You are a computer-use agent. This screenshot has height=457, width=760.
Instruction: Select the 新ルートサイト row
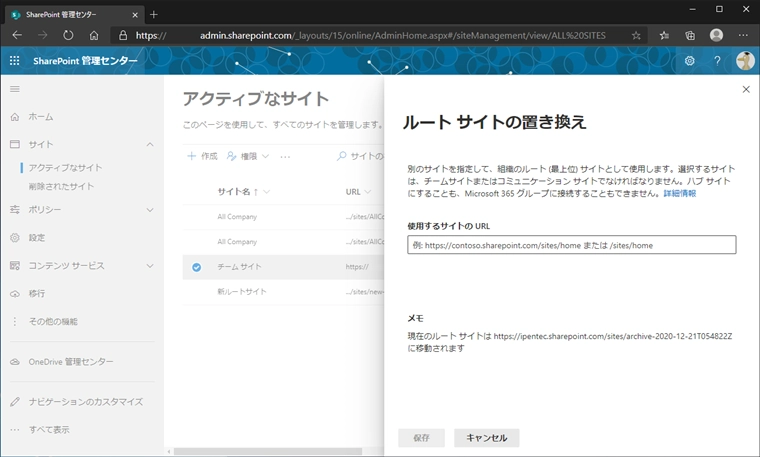tap(283, 292)
